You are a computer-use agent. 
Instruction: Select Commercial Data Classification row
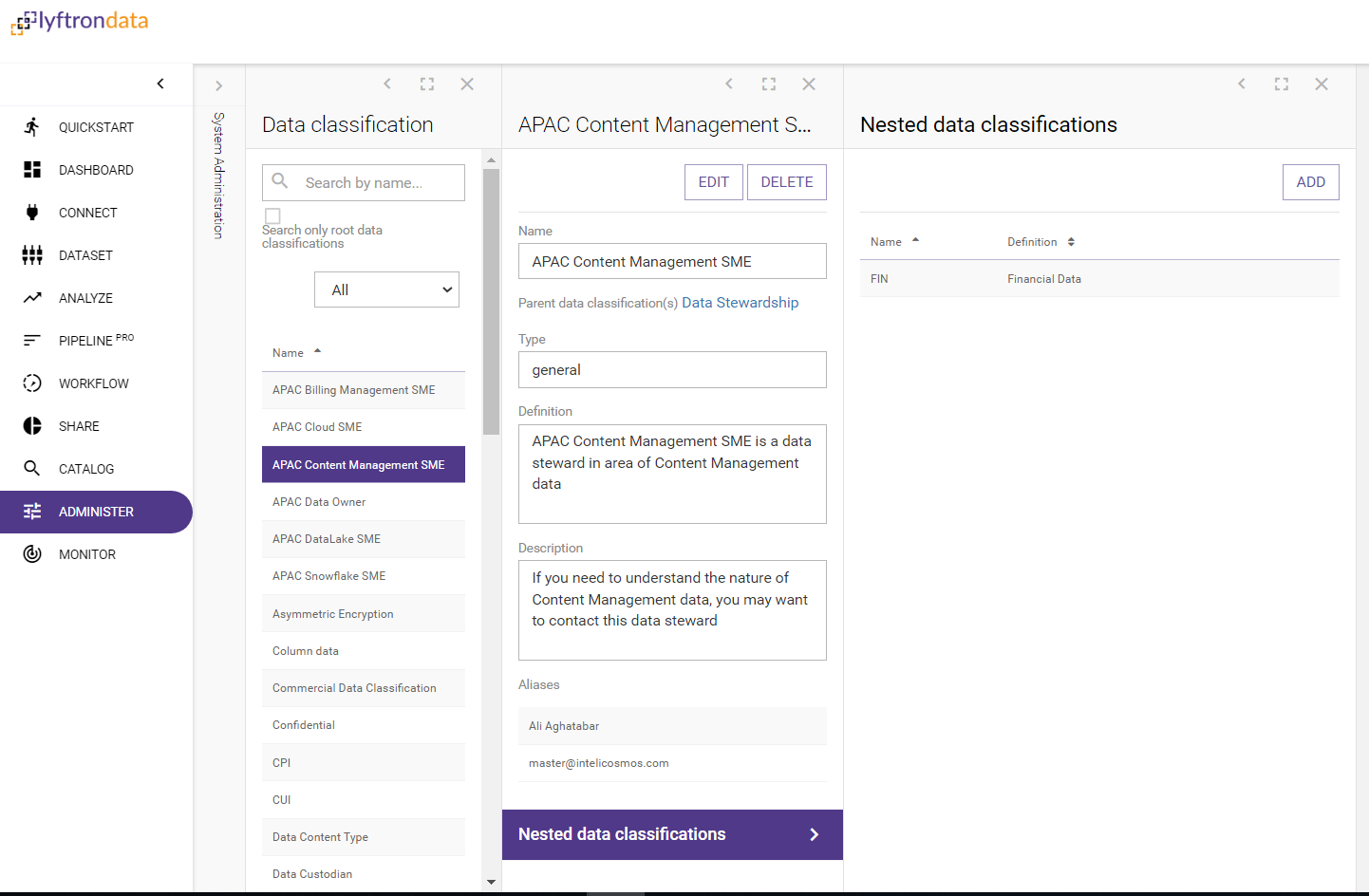[364, 688]
